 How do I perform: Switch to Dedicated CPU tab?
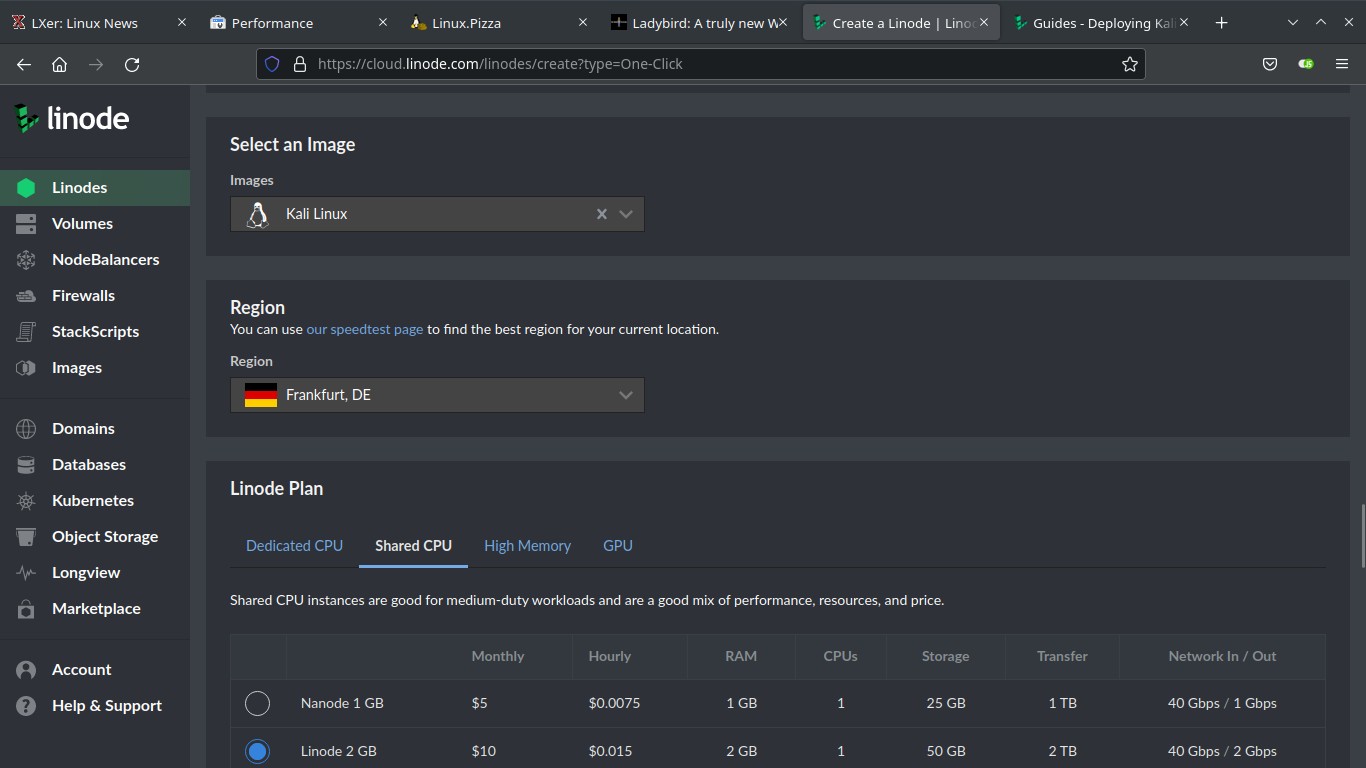pos(294,546)
